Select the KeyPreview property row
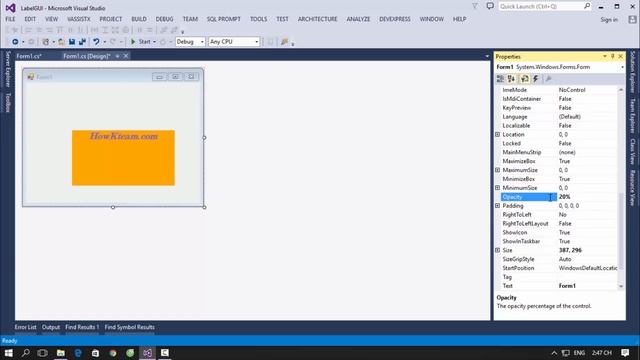This screenshot has height=360, width=640. tap(559, 107)
